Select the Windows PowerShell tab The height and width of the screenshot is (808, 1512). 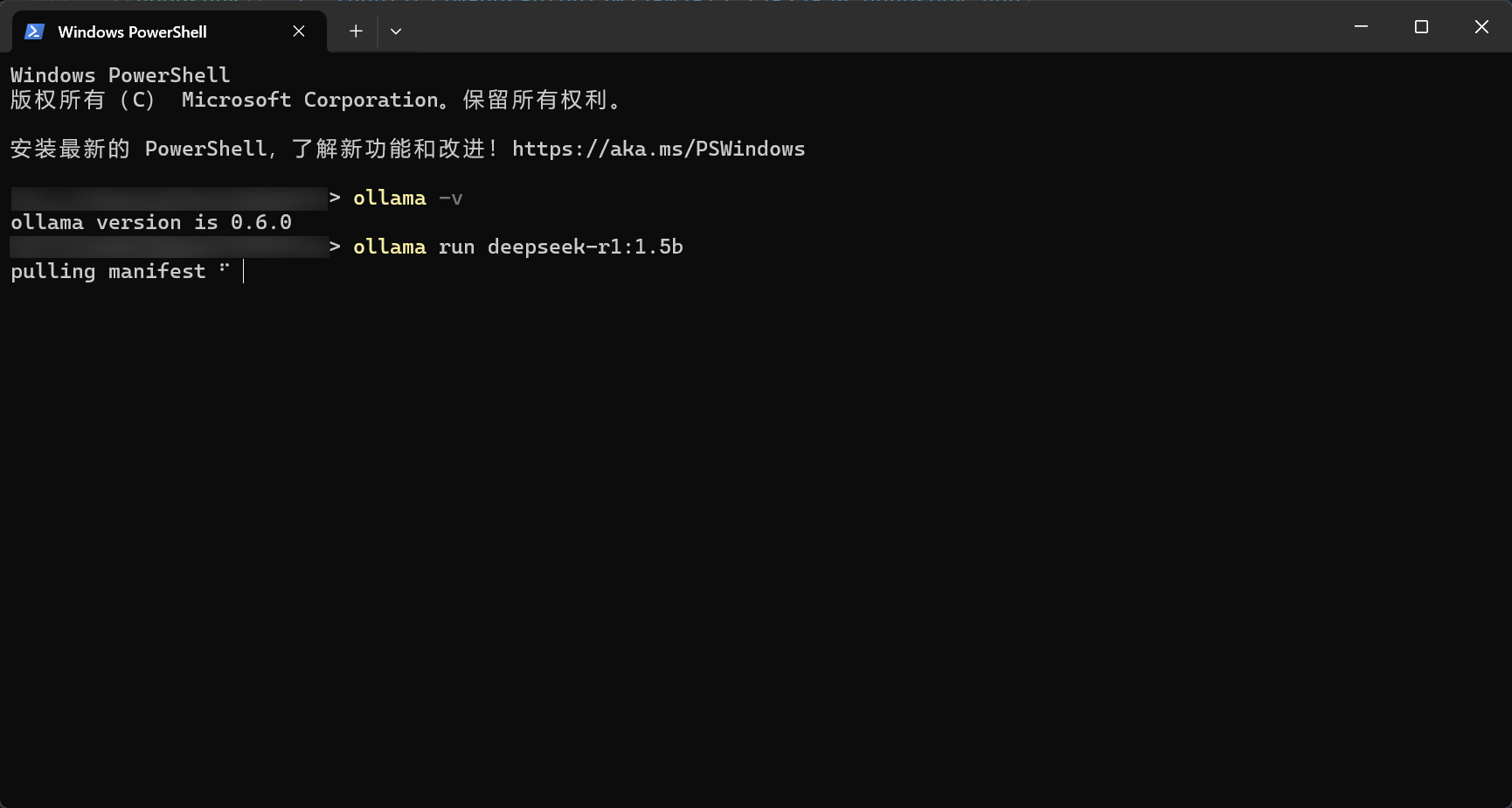click(170, 31)
